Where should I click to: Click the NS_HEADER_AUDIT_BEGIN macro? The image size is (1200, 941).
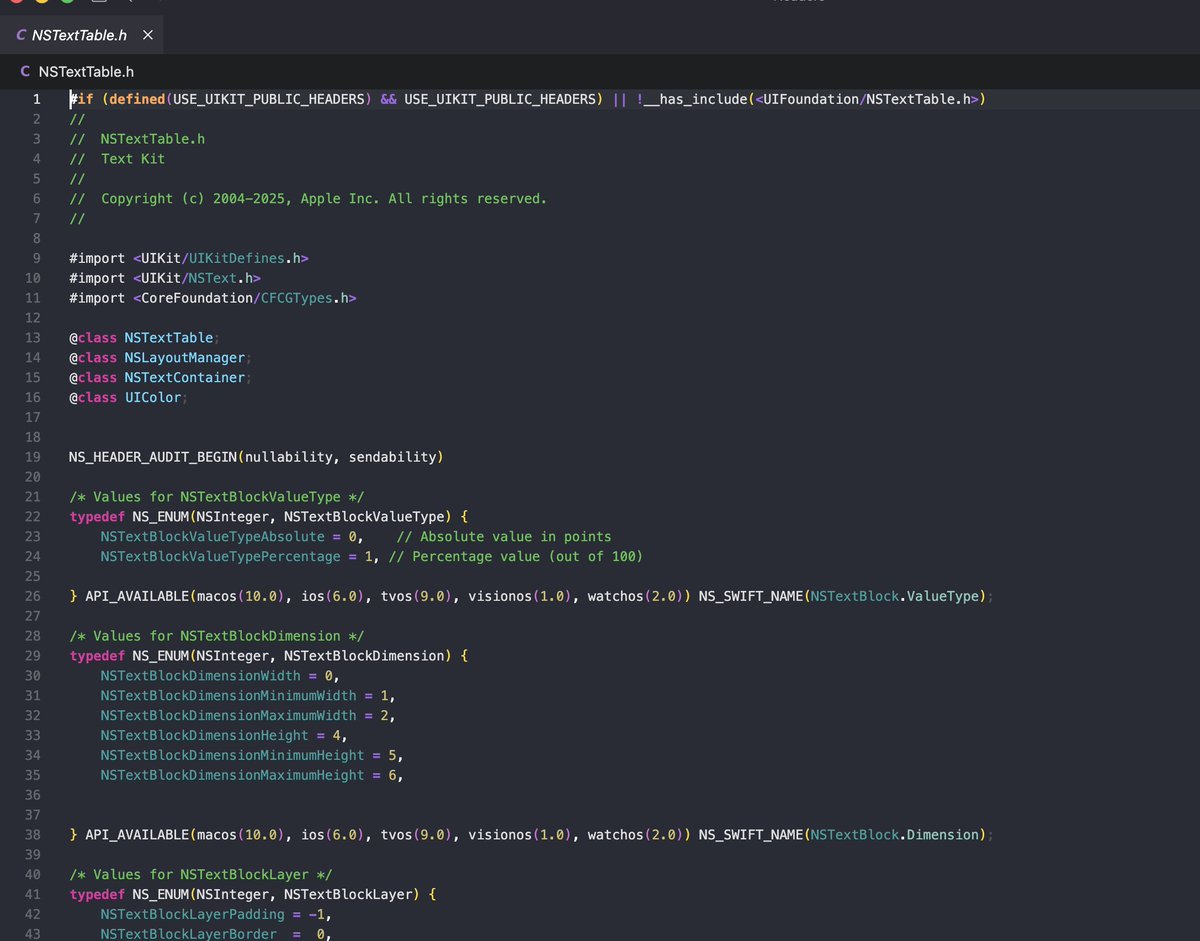click(153, 457)
